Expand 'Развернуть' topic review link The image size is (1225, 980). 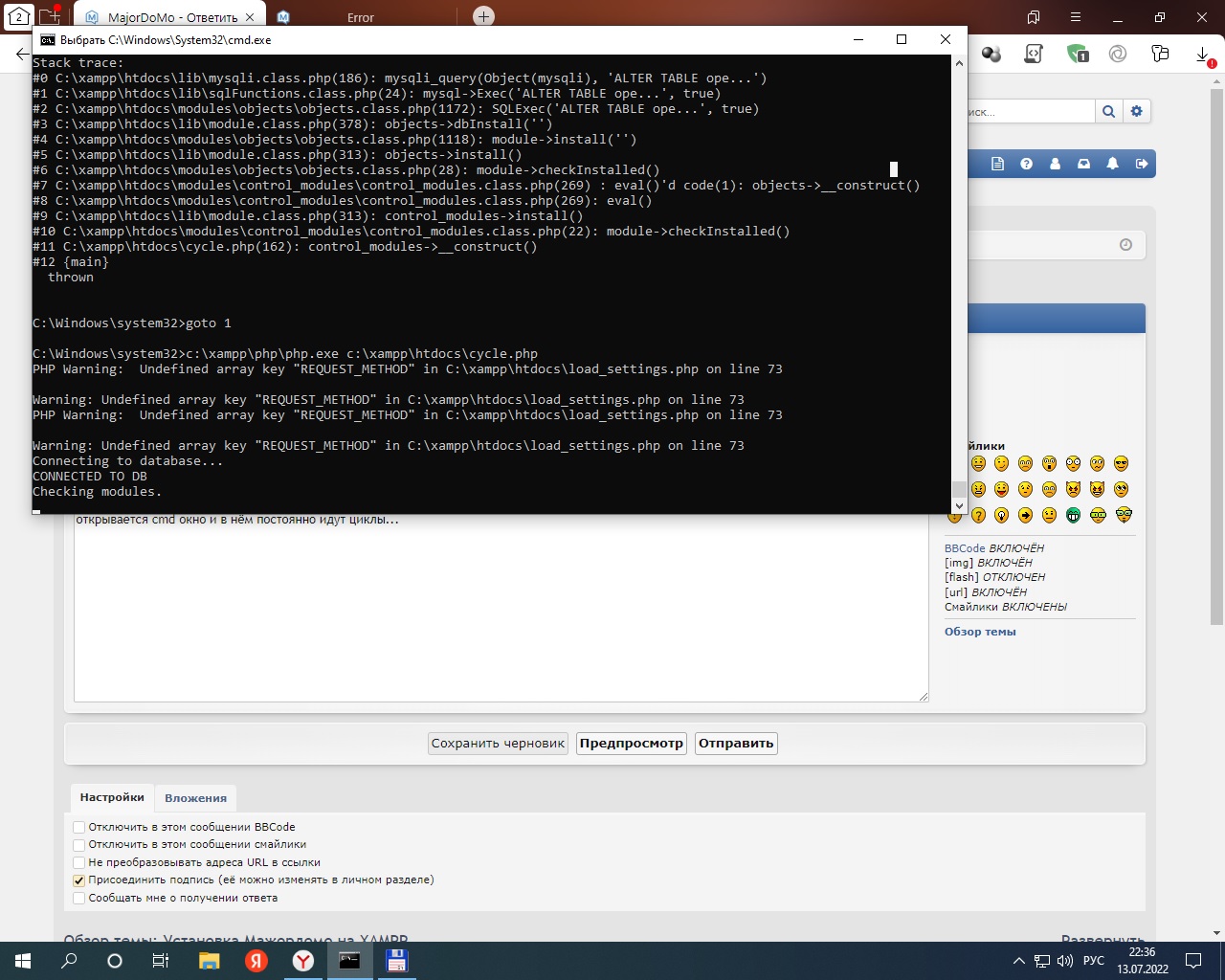click(x=1102, y=940)
